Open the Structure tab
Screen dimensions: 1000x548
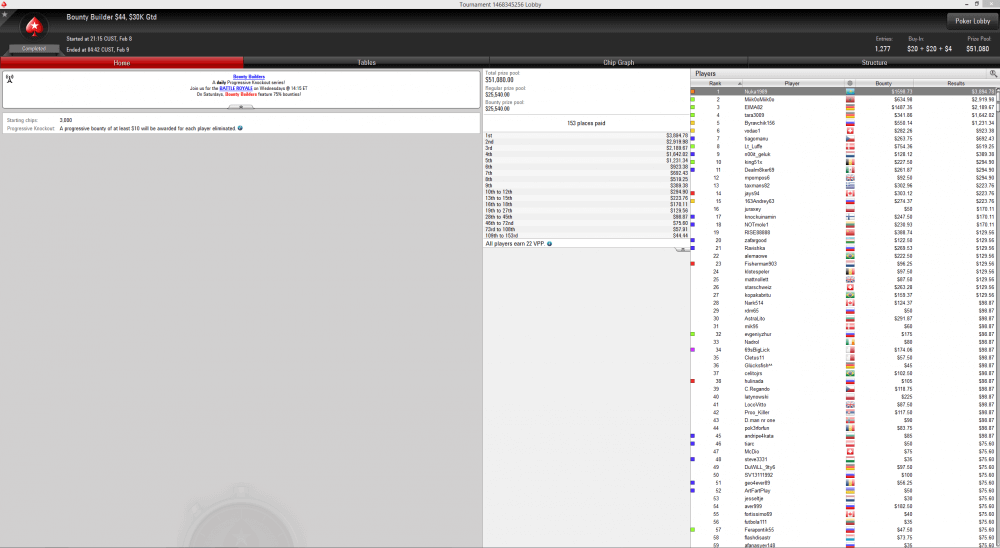pos(874,62)
